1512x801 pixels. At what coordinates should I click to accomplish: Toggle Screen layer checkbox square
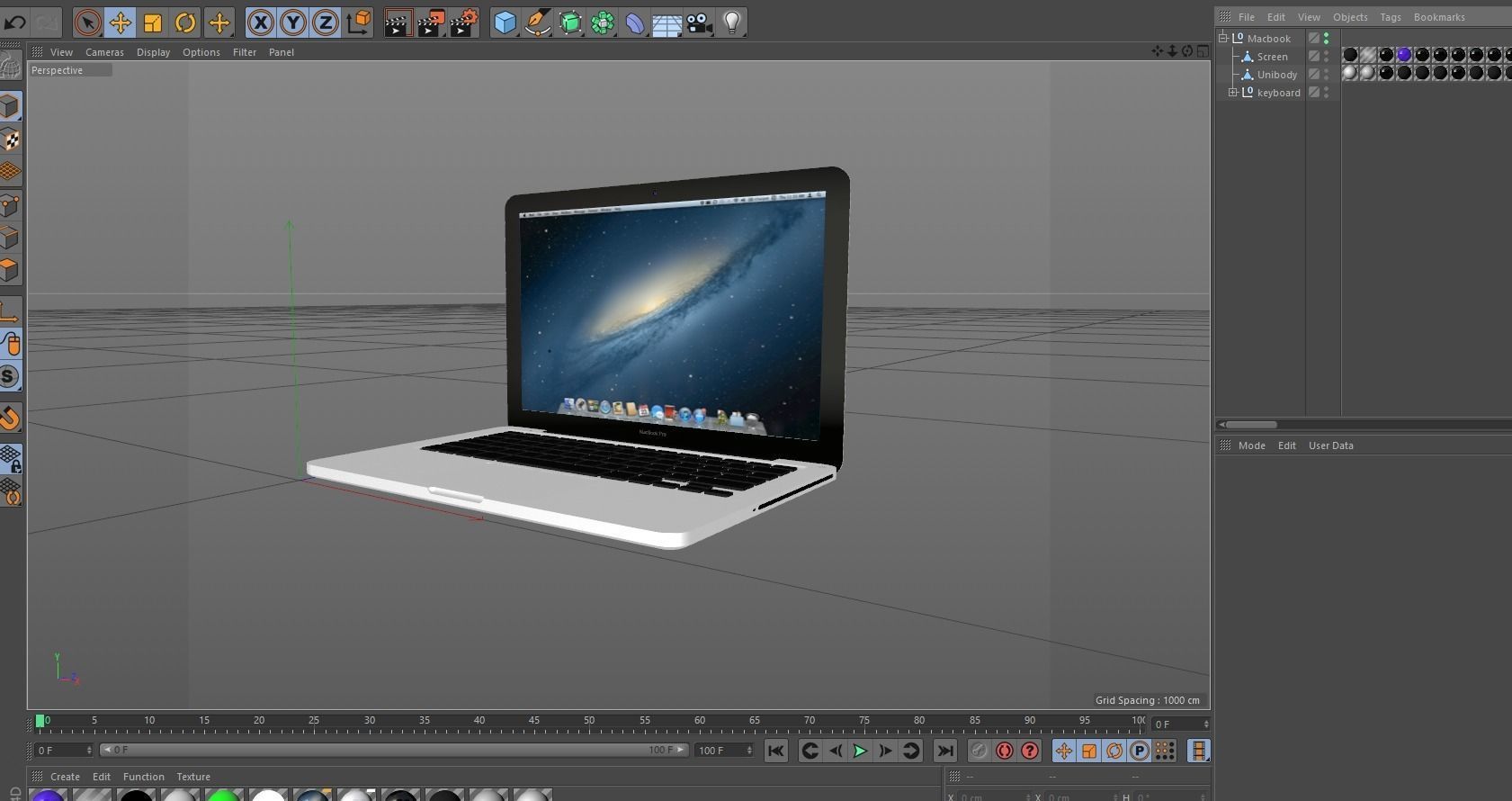(x=1314, y=56)
